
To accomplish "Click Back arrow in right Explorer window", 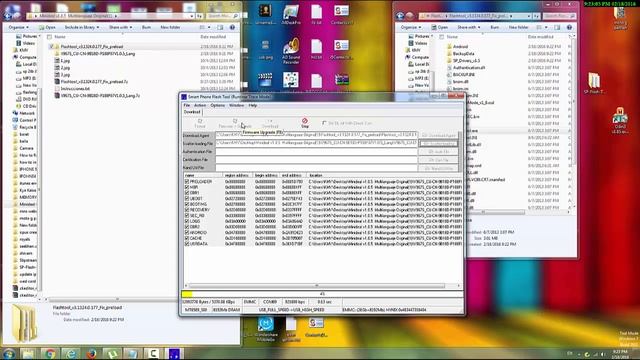I will (400, 16).
